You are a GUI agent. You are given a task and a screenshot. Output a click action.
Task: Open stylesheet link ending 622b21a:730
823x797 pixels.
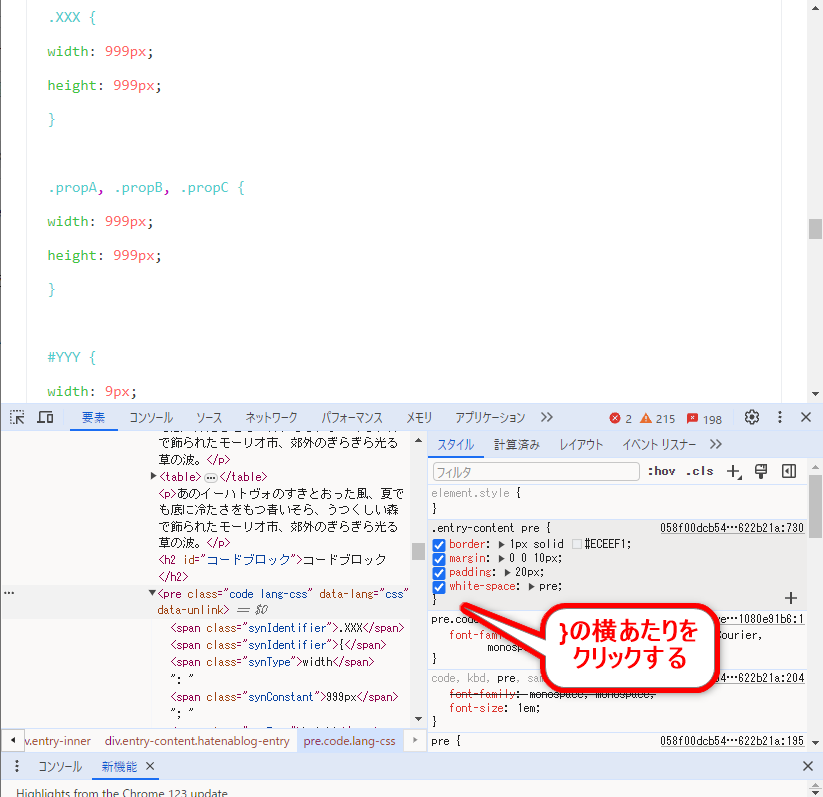(x=732, y=528)
